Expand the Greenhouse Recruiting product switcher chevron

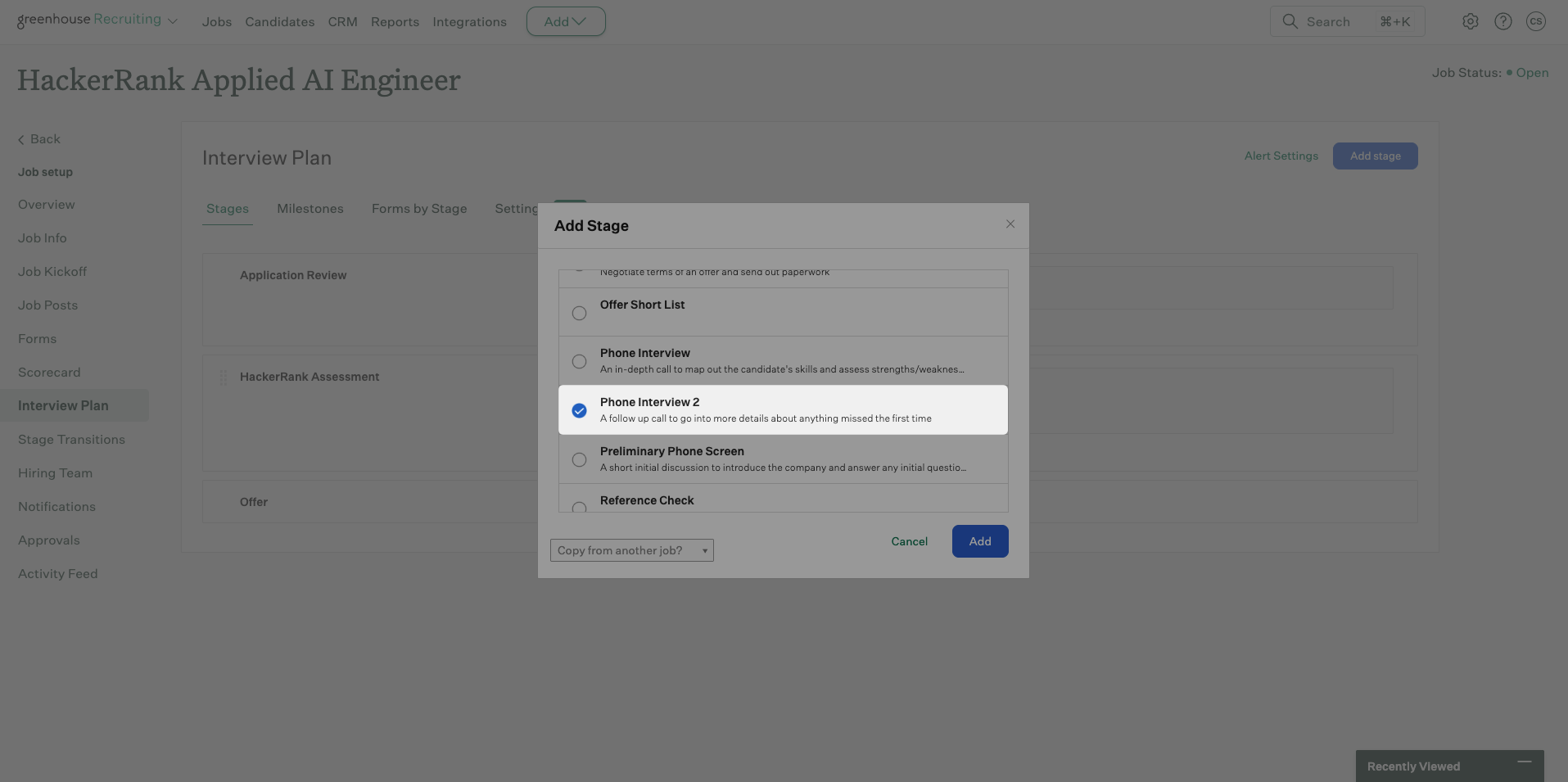pos(173,21)
